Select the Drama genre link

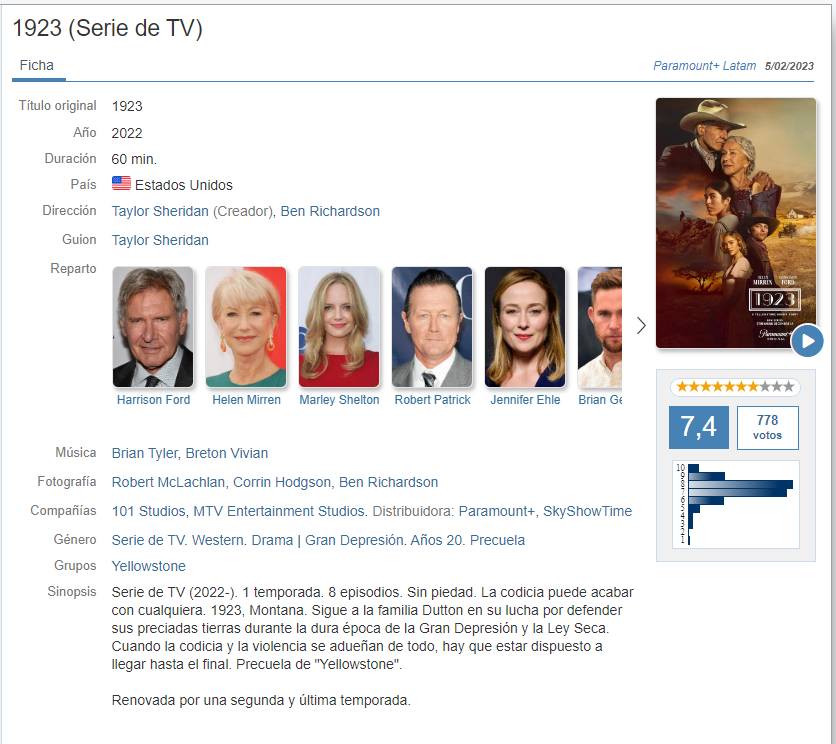tap(272, 540)
